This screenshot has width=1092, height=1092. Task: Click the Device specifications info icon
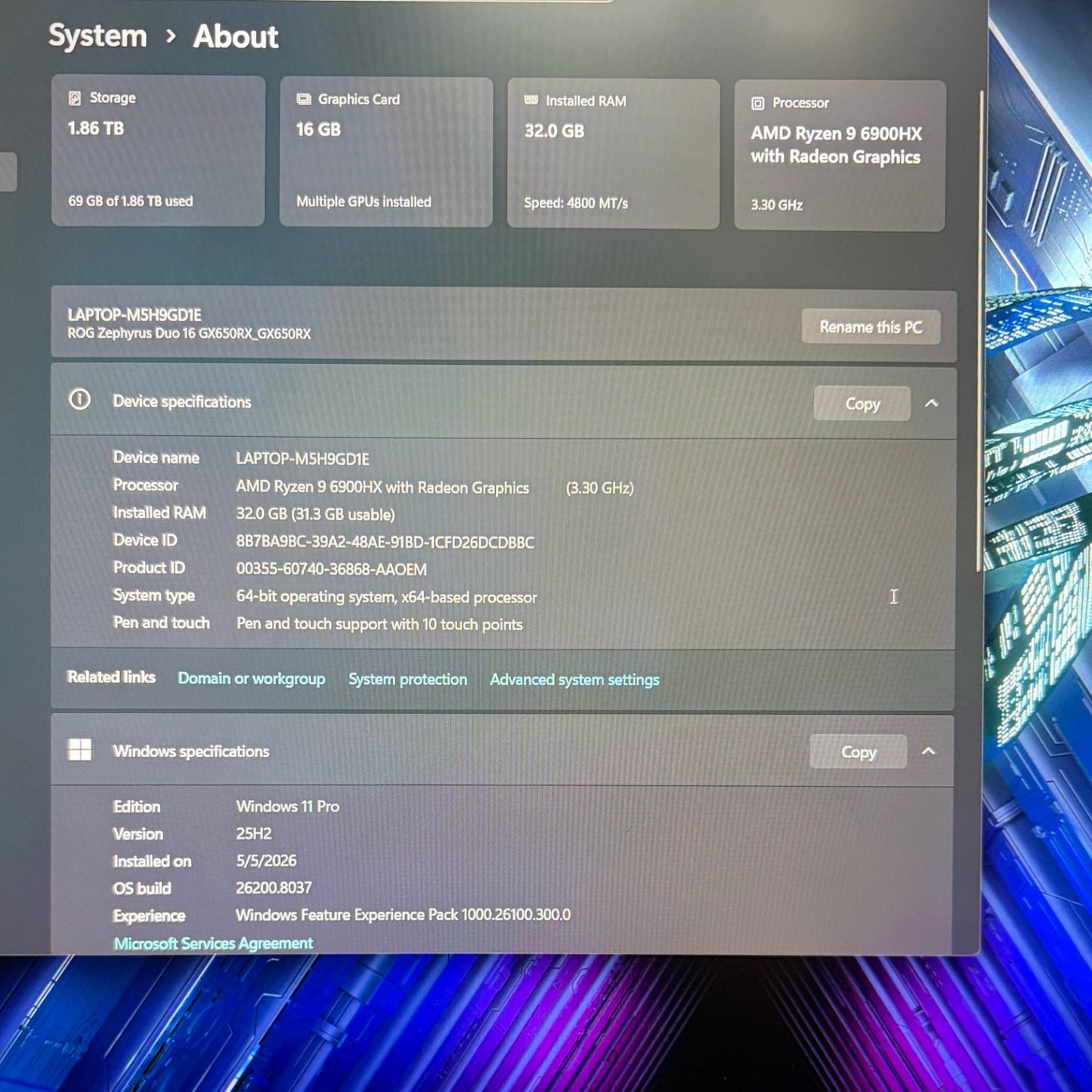tap(79, 400)
